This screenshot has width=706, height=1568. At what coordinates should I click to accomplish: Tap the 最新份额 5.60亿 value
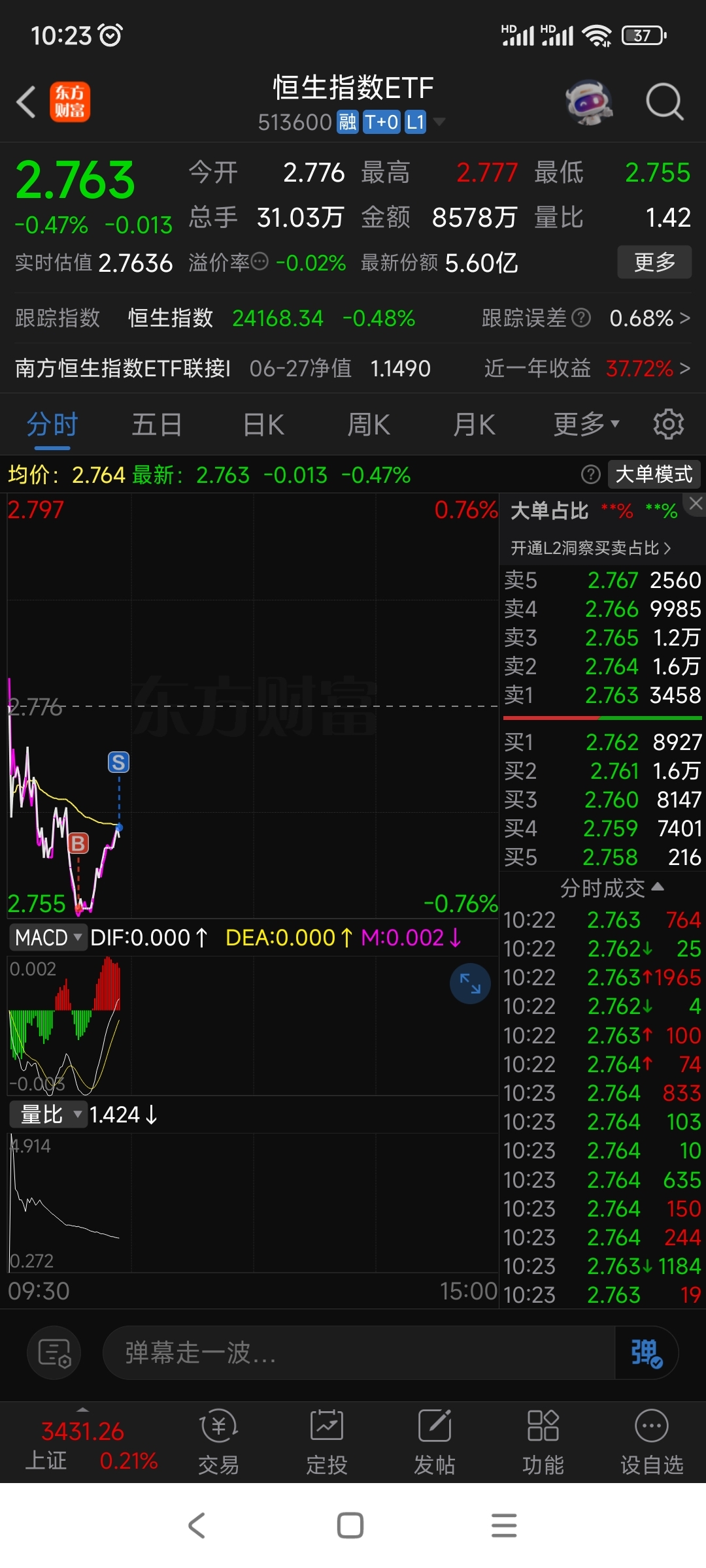[x=482, y=263]
